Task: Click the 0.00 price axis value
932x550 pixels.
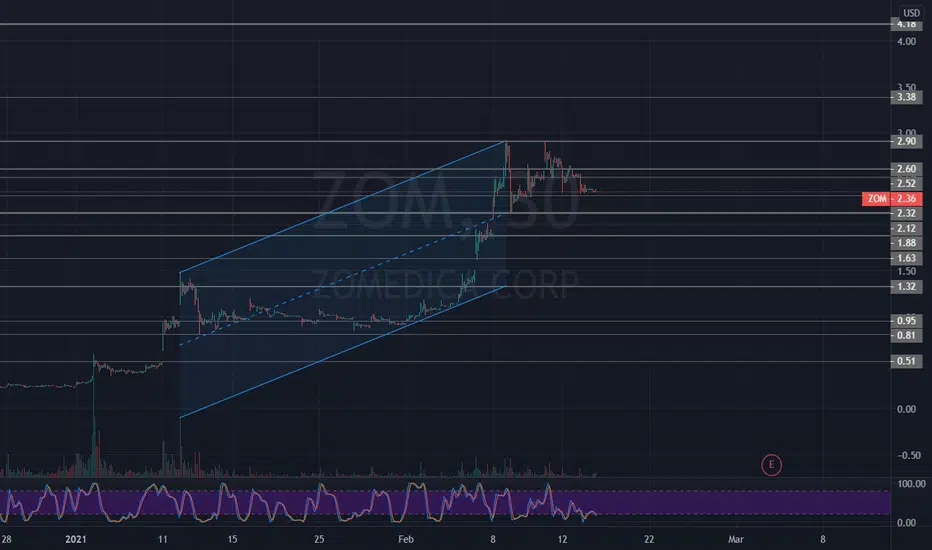Action: pyautogui.click(x=906, y=409)
